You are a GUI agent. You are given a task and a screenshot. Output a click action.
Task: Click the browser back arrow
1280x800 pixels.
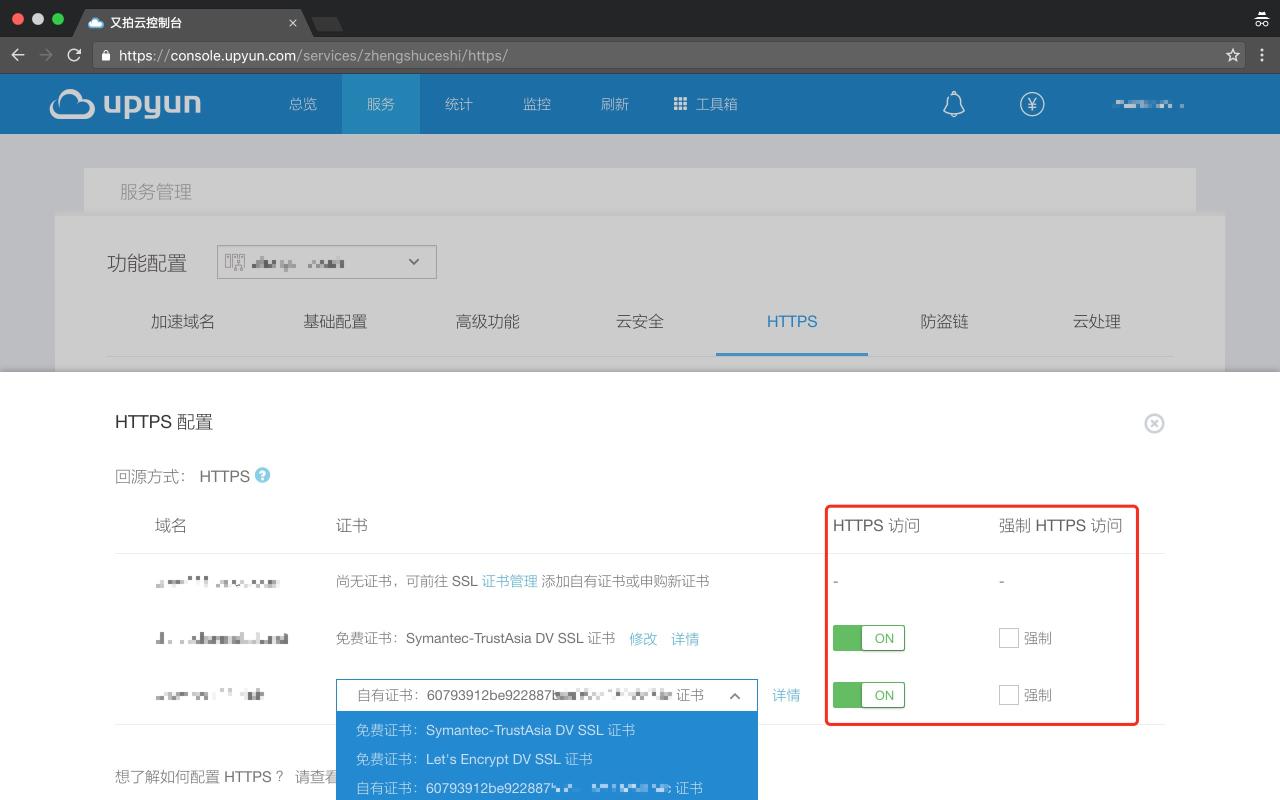[x=18, y=55]
